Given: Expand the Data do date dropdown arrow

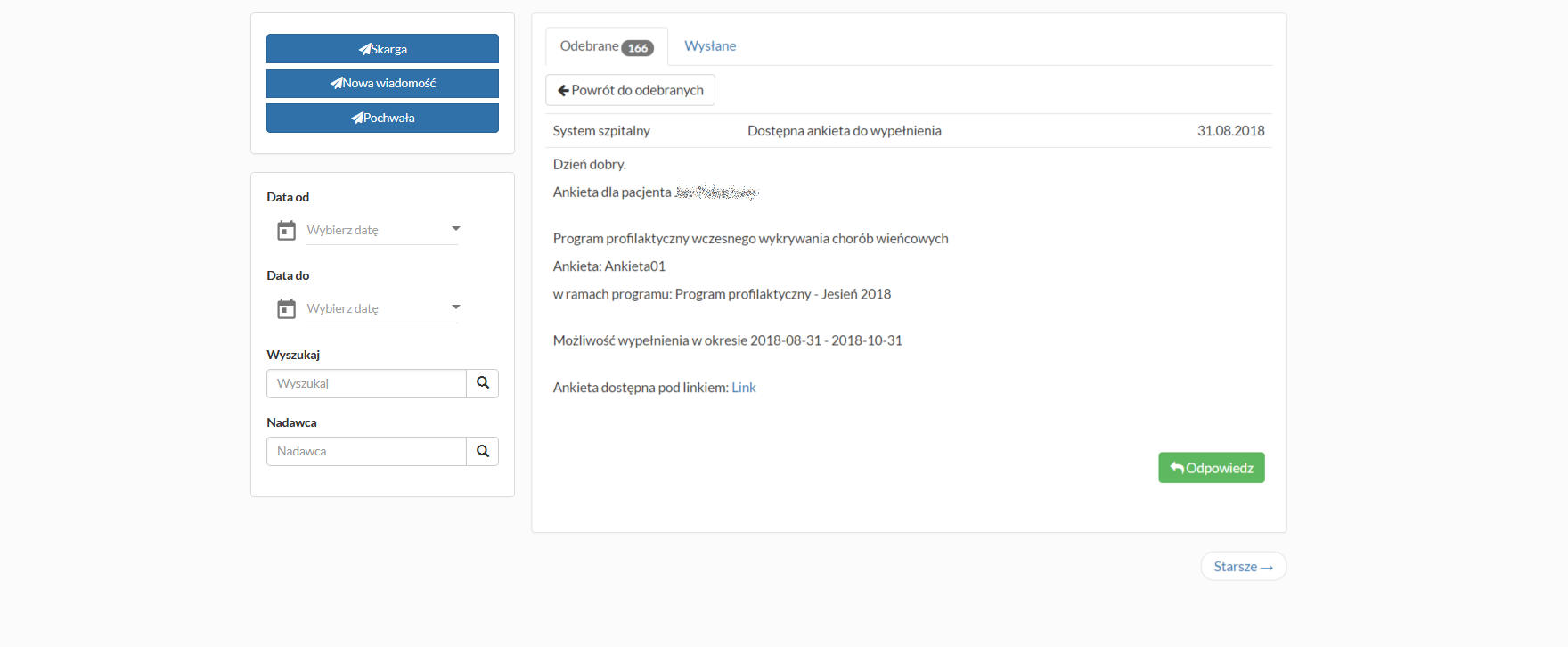Looking at the screenshot, I should tap(455, 307).
